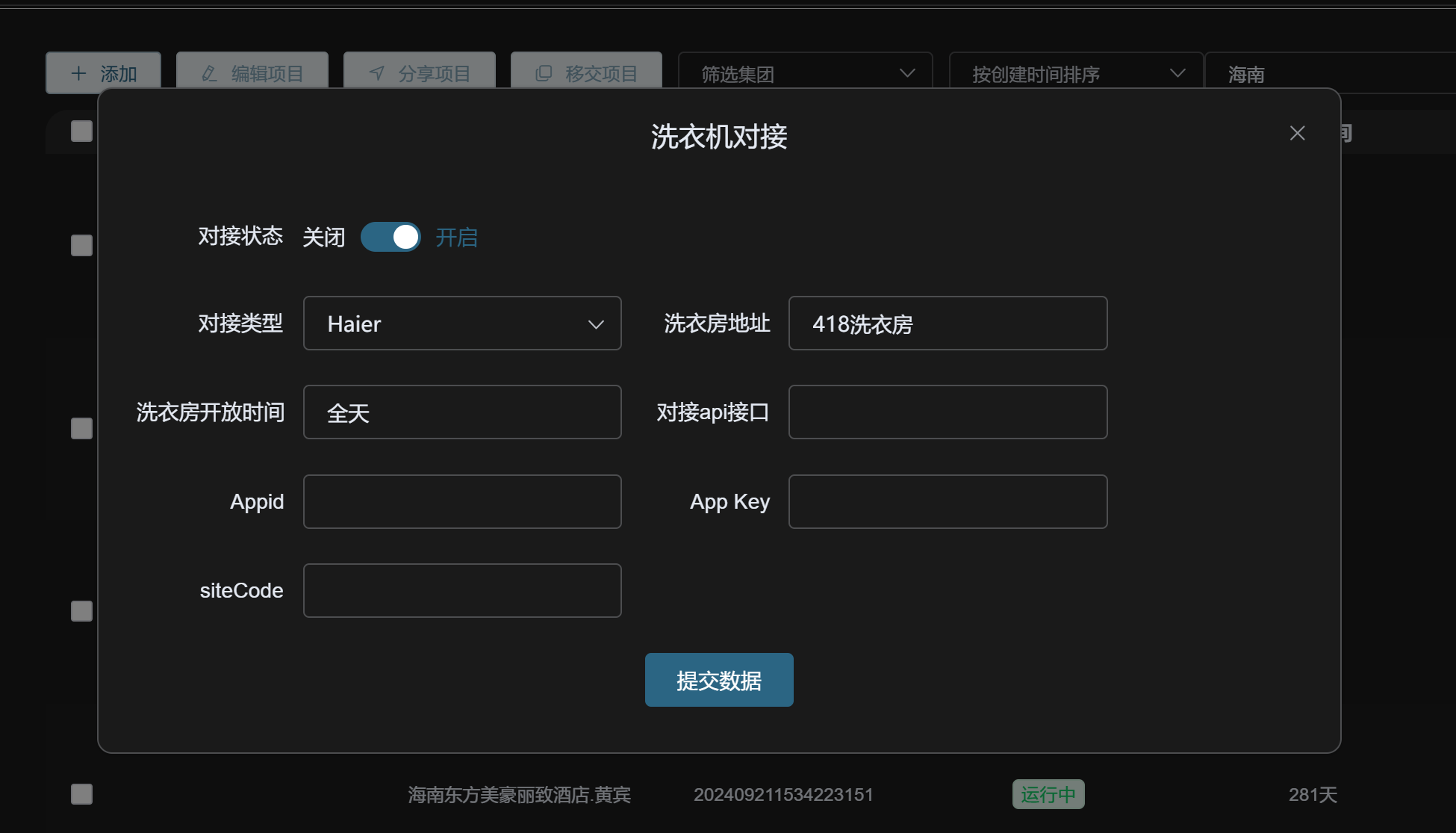Click the pencil icon on 编辑项目
This screenshot has width=1456, height=833.
[x=210, y=73]
